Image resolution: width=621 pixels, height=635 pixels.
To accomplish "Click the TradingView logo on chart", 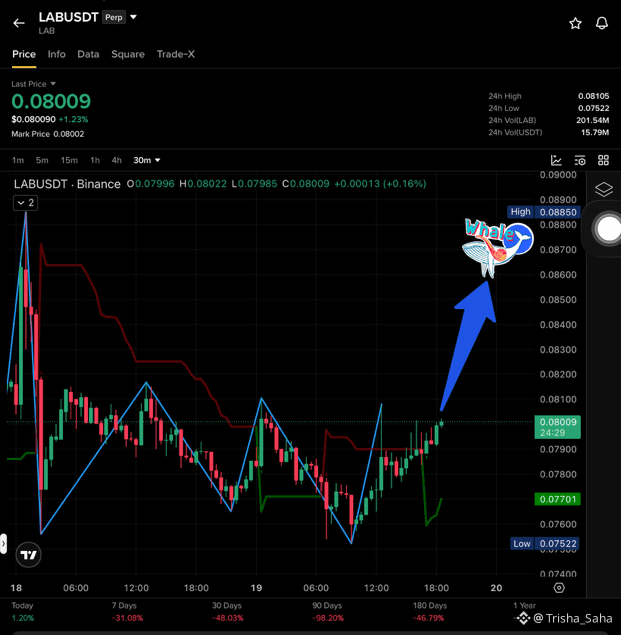I will click(x=28, y=555).
